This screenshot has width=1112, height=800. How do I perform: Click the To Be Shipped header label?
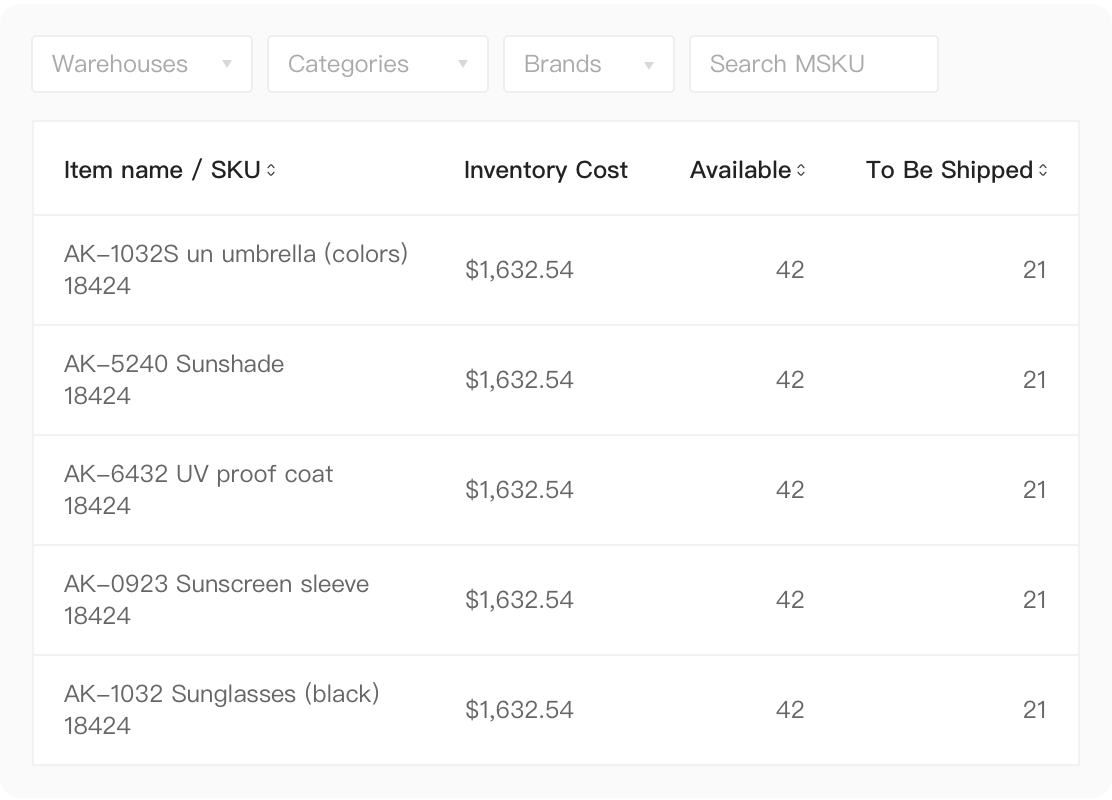pos(948,170)
